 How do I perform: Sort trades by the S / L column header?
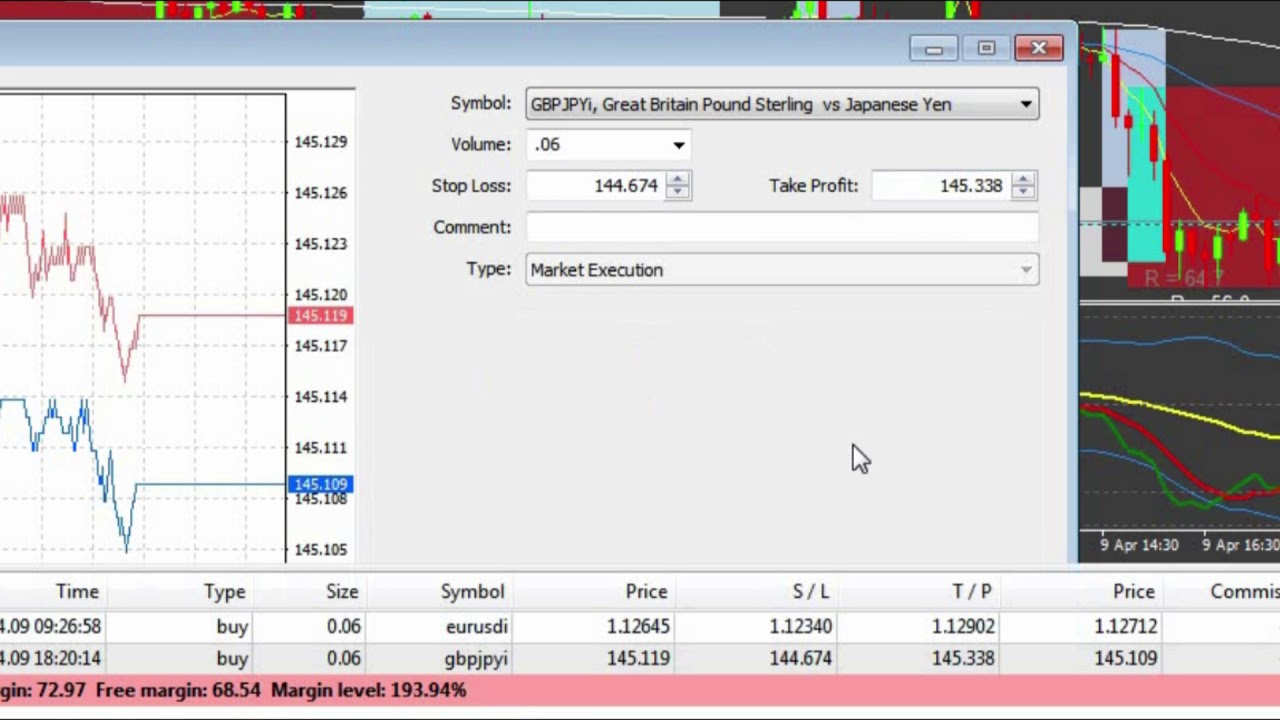click(x=811, y=592)
